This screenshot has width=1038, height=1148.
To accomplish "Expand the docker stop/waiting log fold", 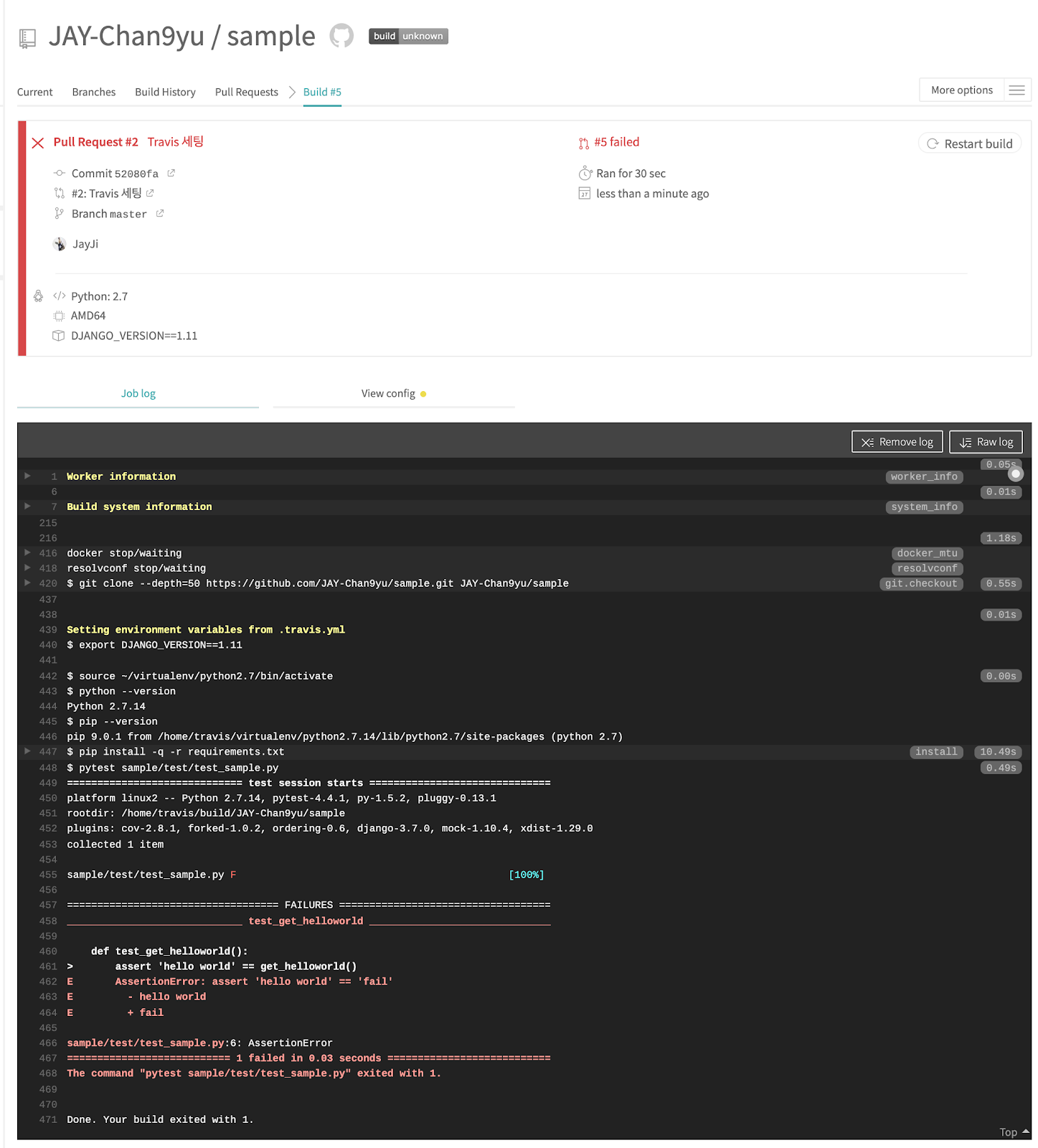I will [x=28, y=552].
